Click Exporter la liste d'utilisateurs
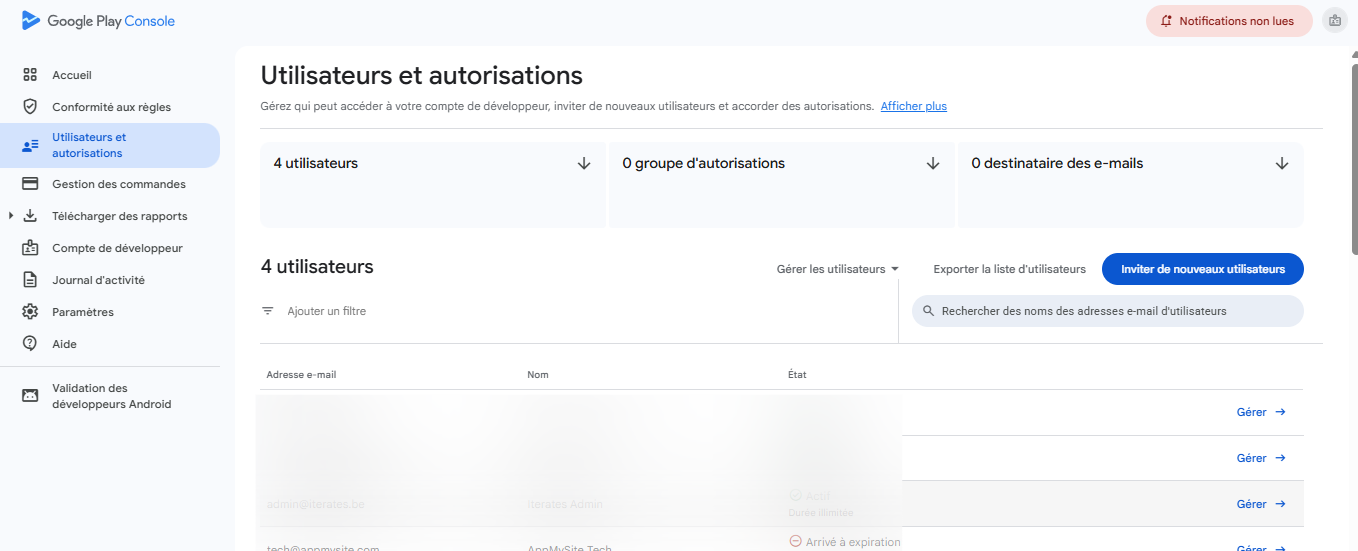Screen dimensions: 1358x551 (1009, 269)
